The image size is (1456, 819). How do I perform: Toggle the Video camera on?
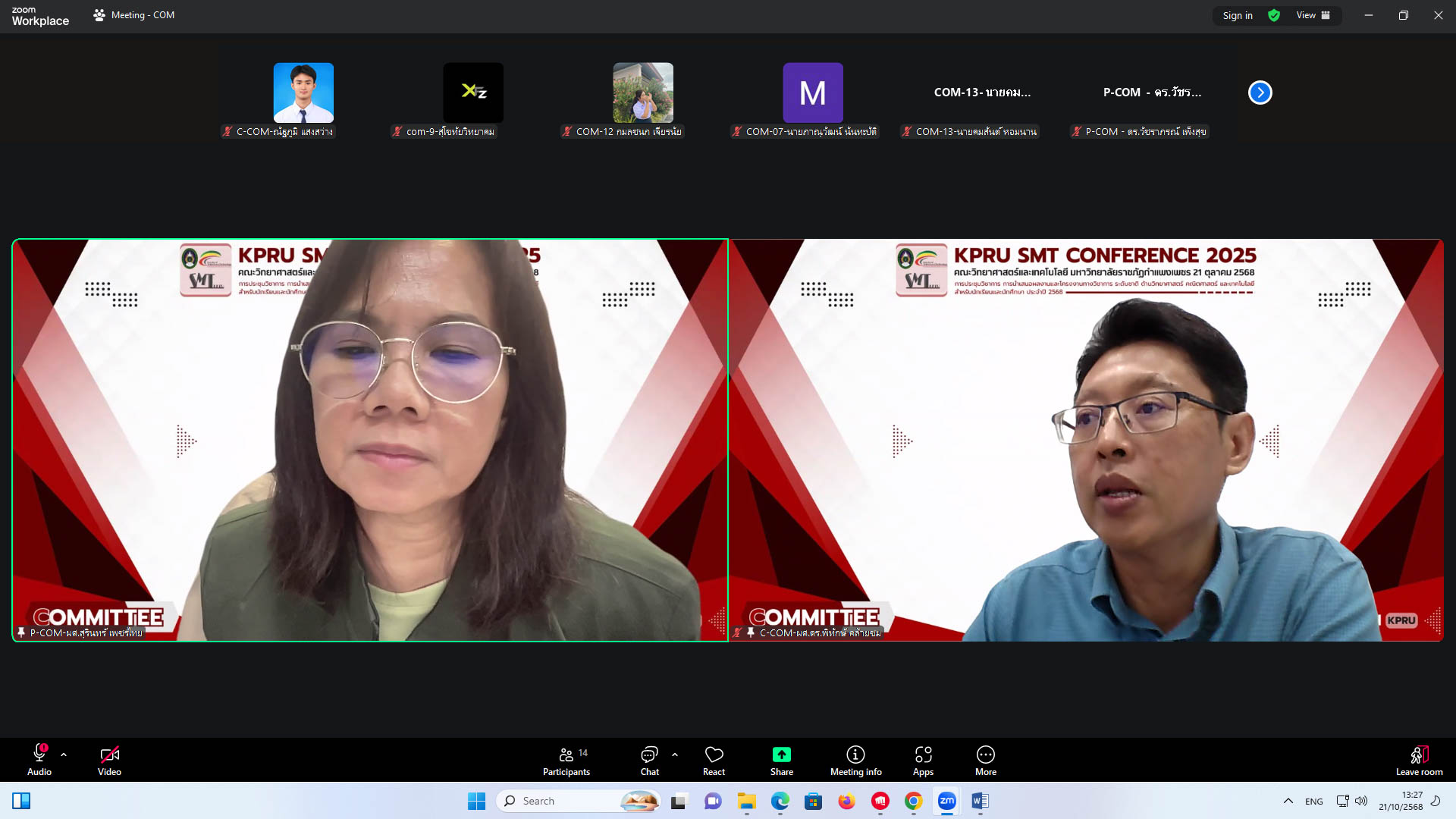coord(109,761)
